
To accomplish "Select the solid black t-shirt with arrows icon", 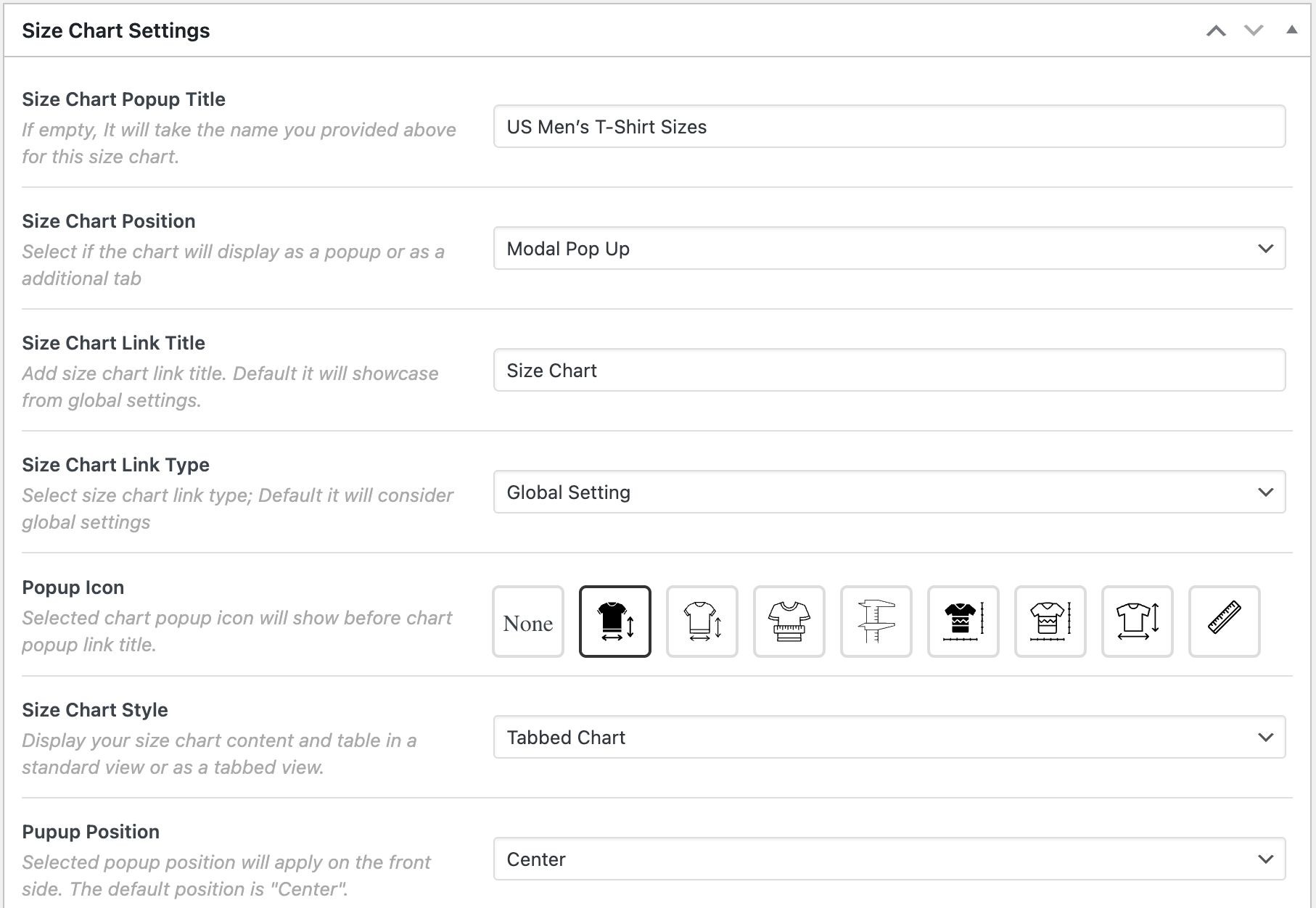I will [x=614, y=622].
